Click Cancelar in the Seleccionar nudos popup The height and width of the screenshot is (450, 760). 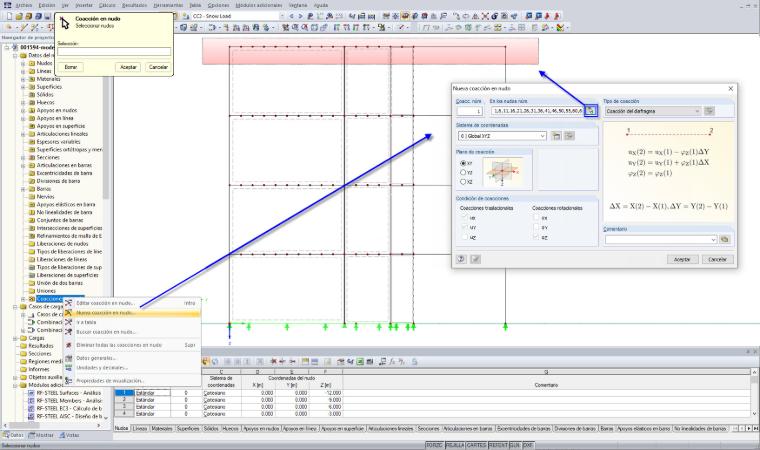[x=158, y=67]
